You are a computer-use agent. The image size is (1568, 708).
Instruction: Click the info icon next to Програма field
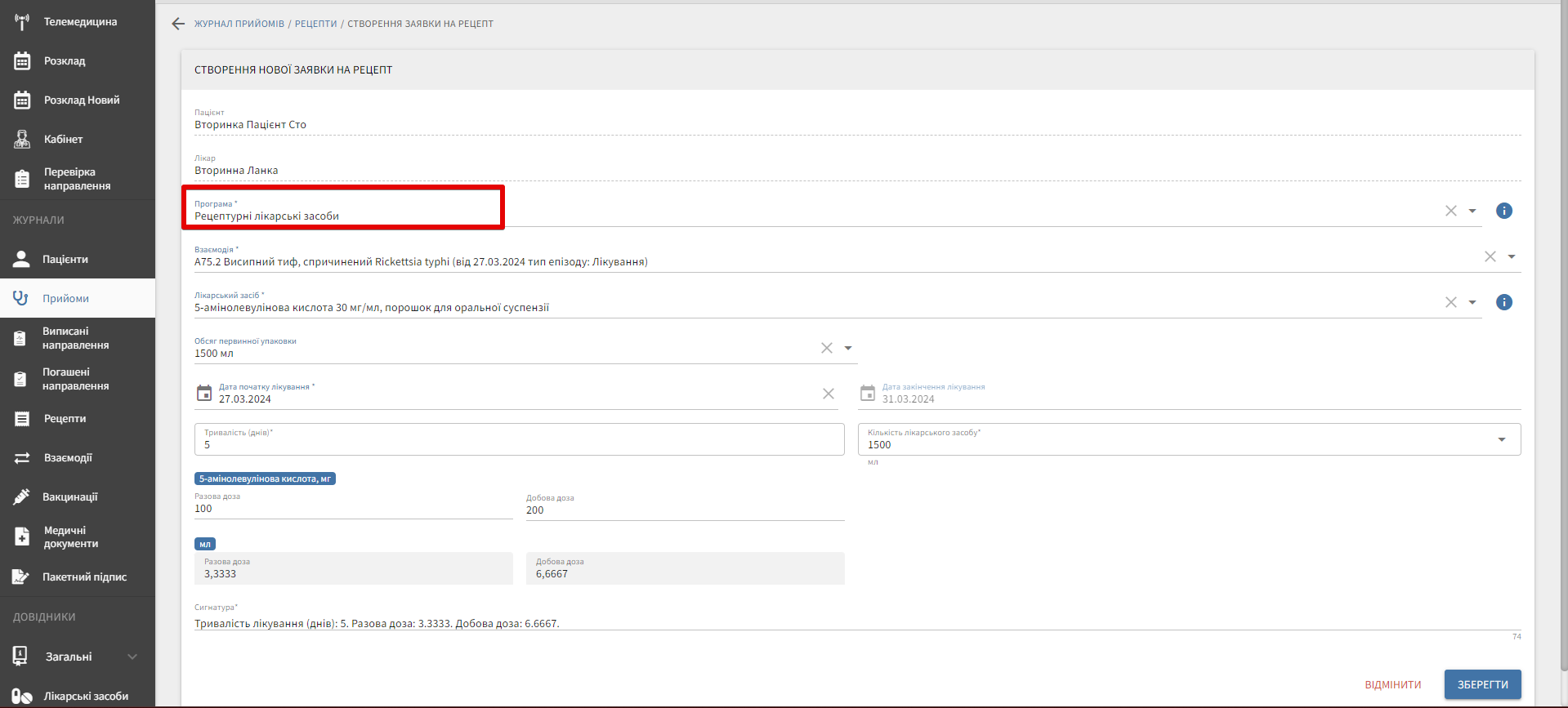pos(1503,211)
